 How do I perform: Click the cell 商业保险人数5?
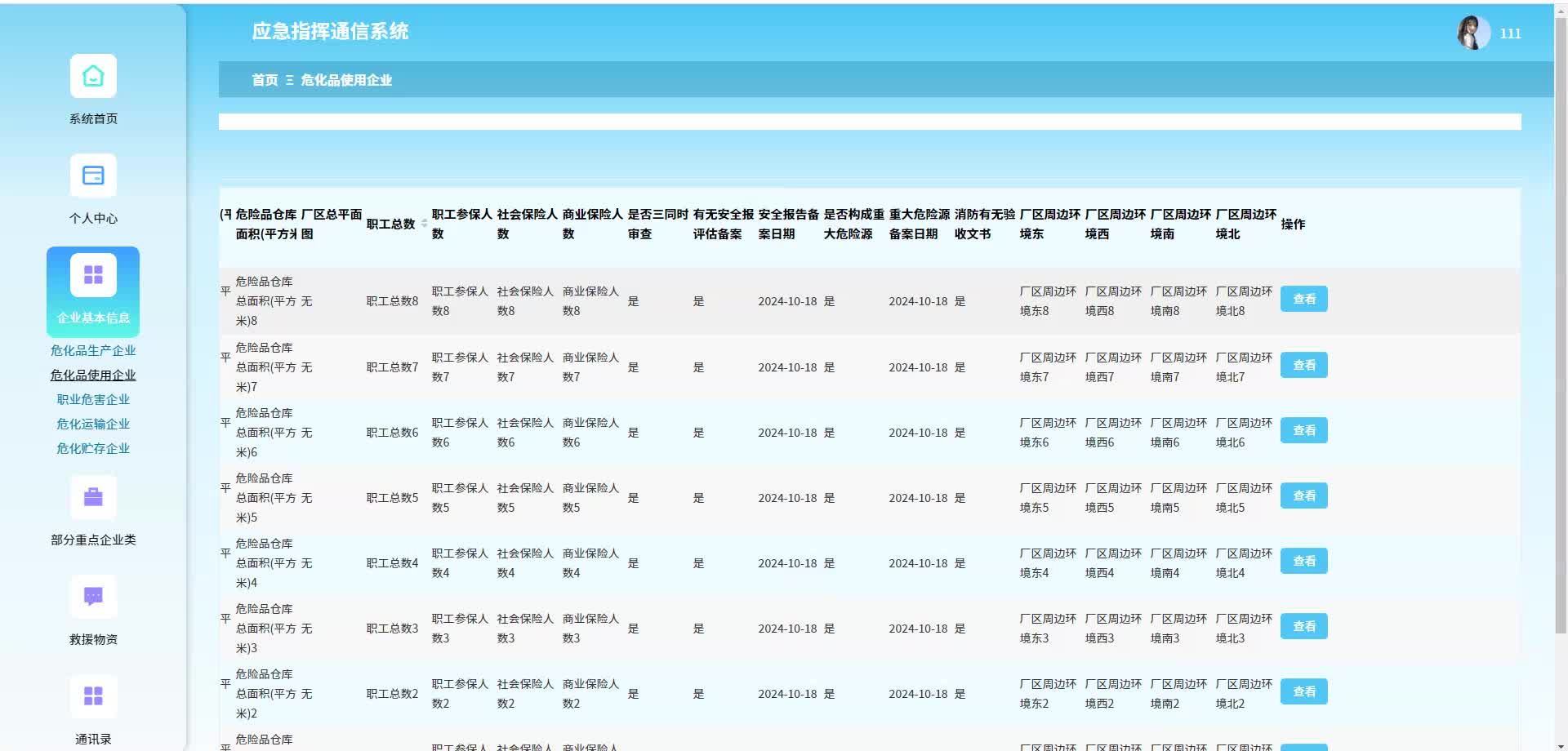coord(590,498)
